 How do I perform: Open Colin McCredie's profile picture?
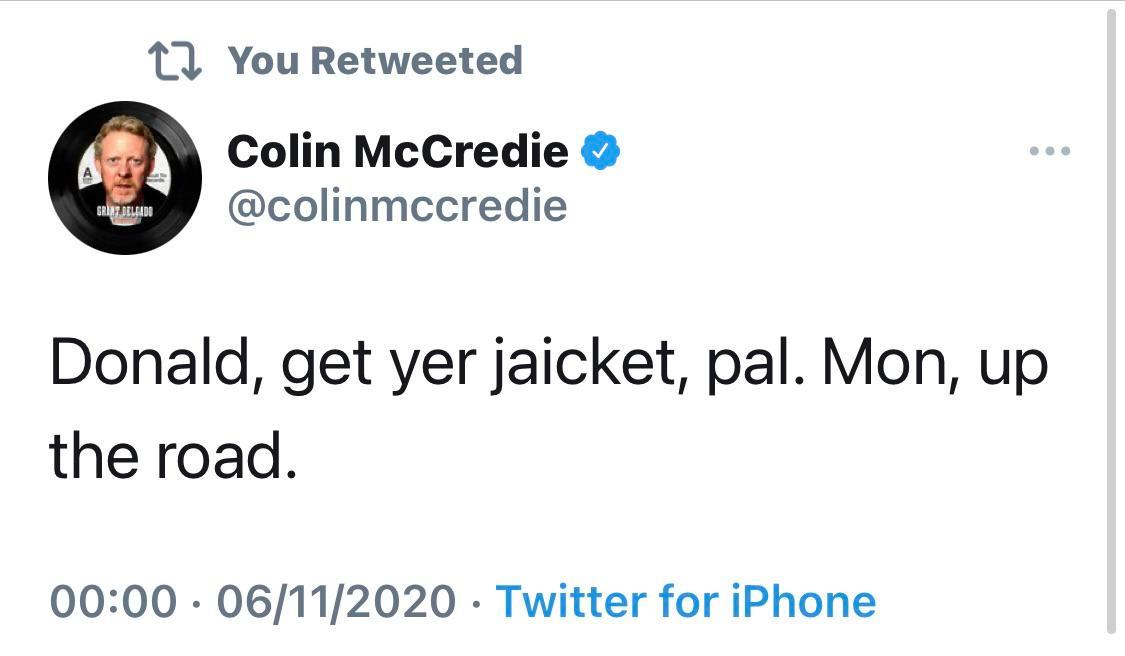tap(125, 178)
